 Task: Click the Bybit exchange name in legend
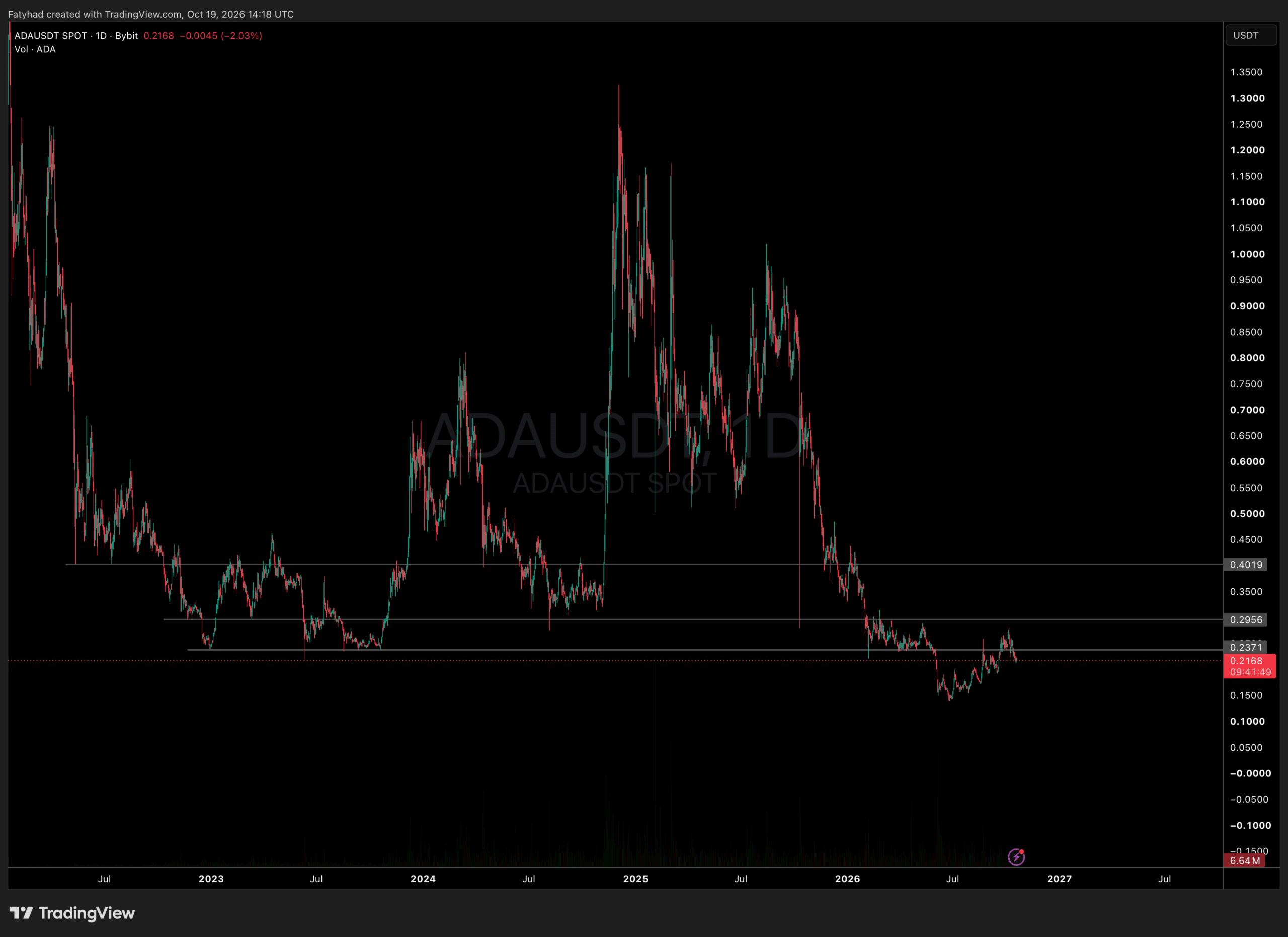click(126, 36)
